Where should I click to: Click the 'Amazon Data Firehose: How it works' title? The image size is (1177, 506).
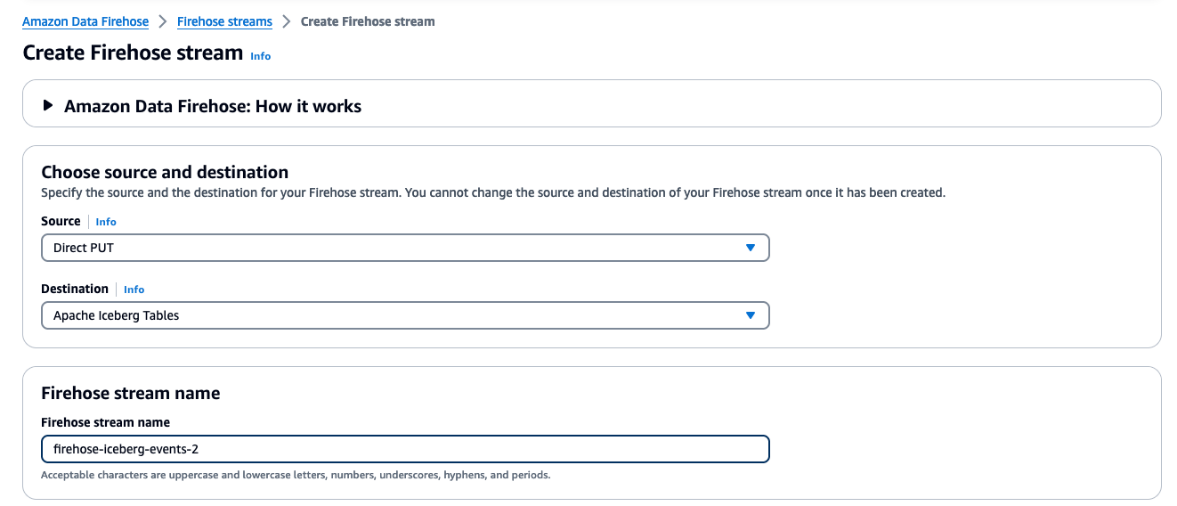point(212,106)
